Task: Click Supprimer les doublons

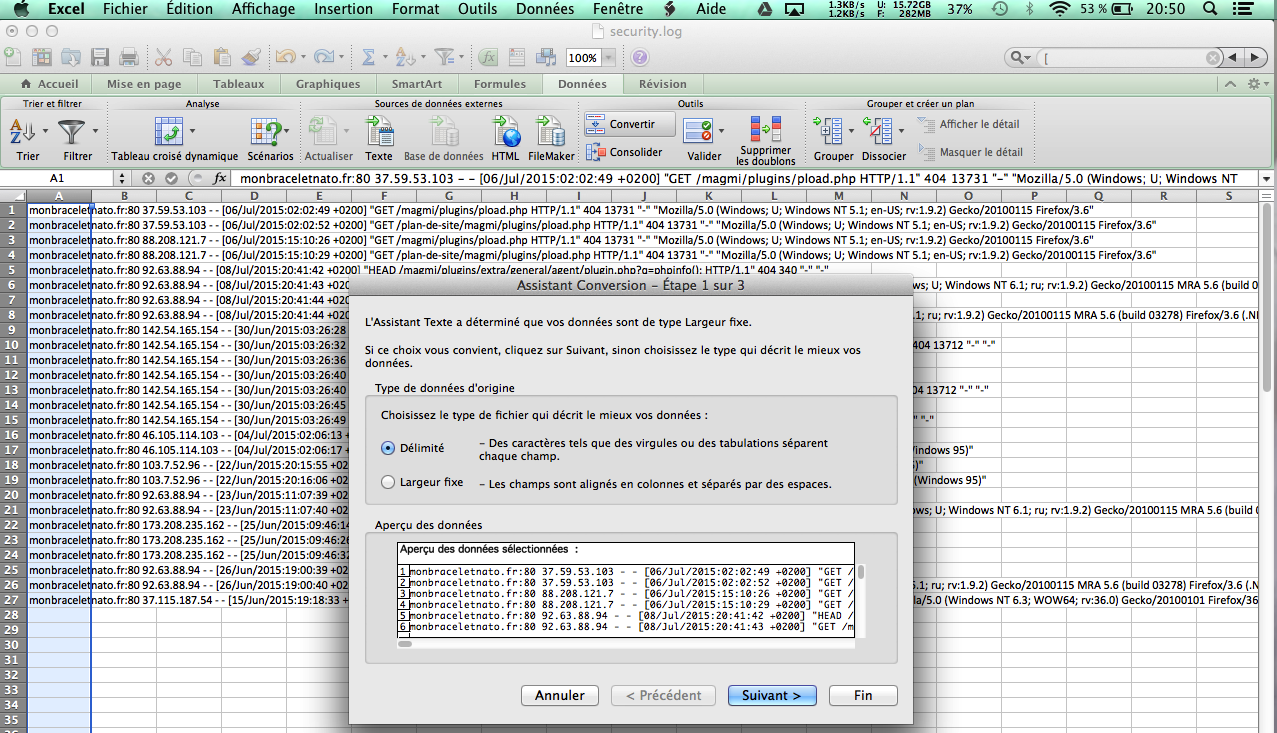Action: [766, 129]
